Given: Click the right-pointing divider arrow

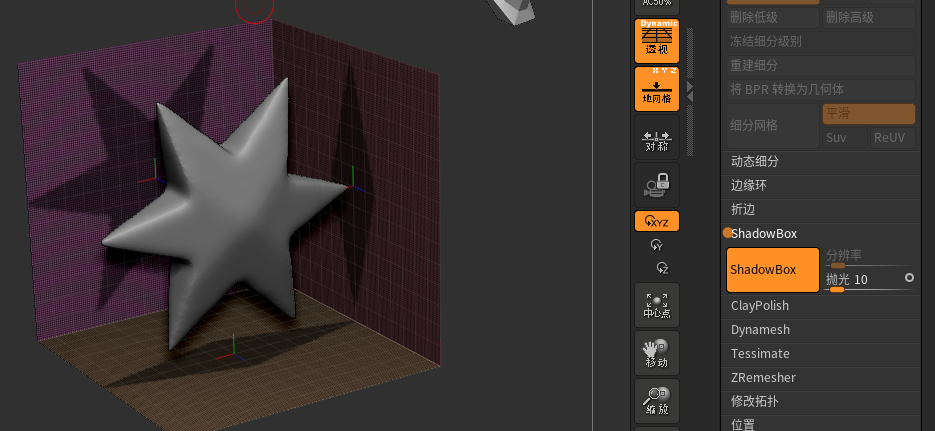Looking at the screenshot, I should click(x=690, y=86).
